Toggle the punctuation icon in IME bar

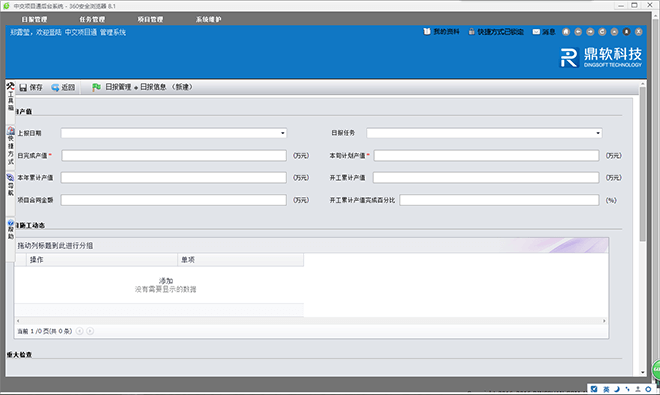tap(627, 389)
